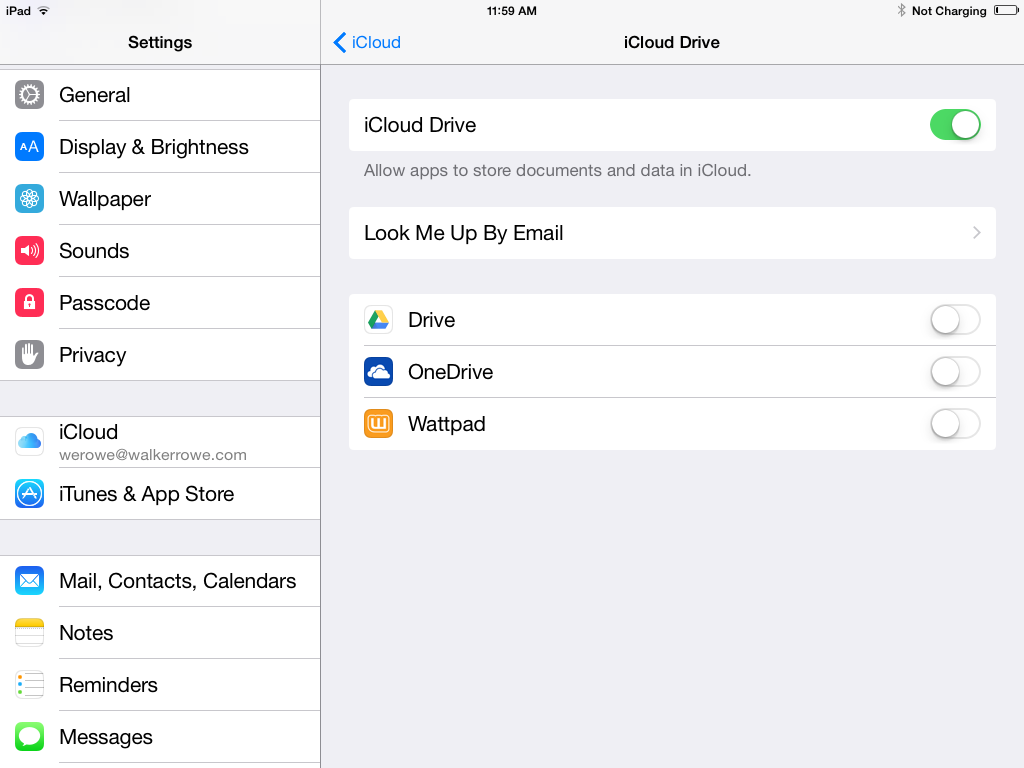Enable the OneDrive toggle

click(955, 372)
